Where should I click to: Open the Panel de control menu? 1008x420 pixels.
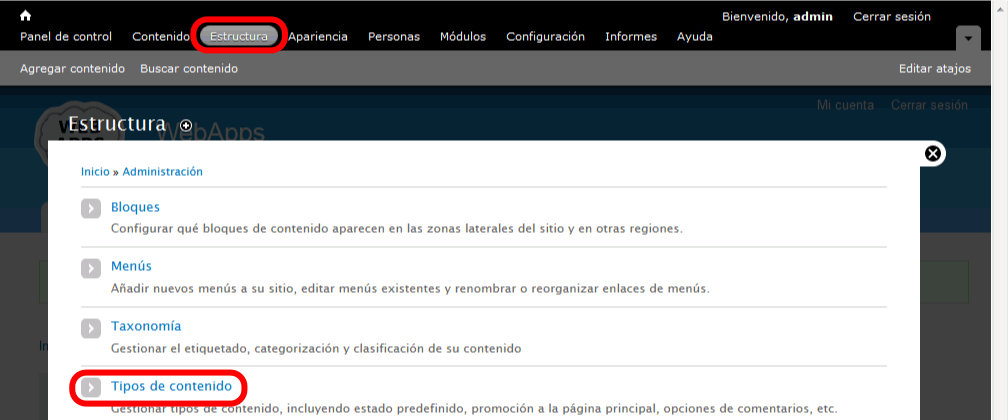tap(66, 37)
